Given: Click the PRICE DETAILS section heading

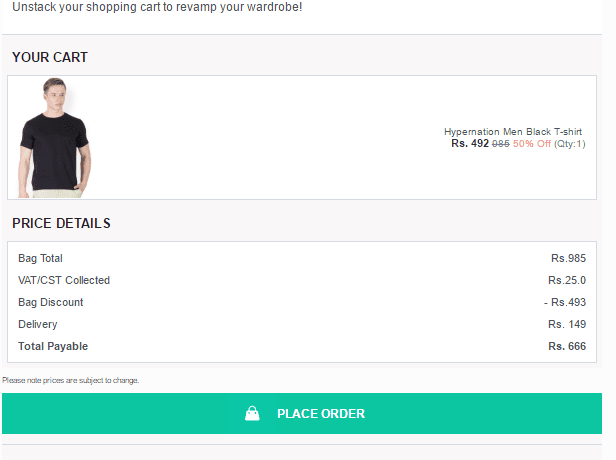Looking at the screenshot, I should pyautogui.click(x=61, y=223).
